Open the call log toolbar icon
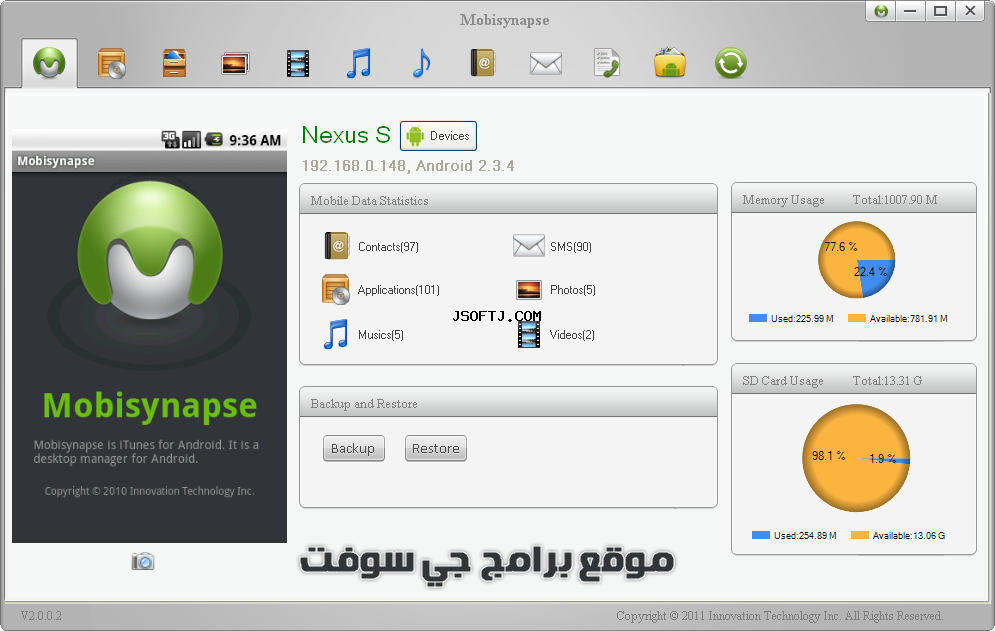Viewport: 995px width, 631px height. click(607, 63)
